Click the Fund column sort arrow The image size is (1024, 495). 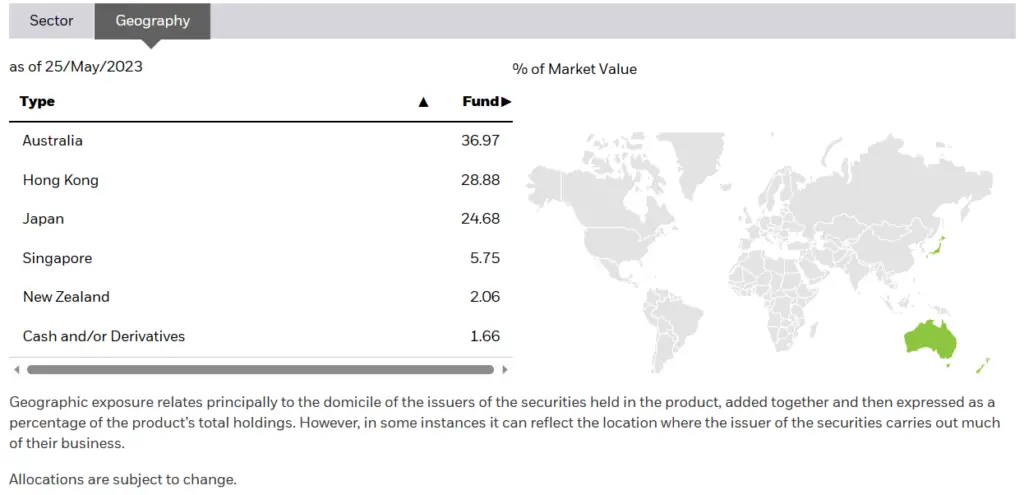click(x=506, y=102)
